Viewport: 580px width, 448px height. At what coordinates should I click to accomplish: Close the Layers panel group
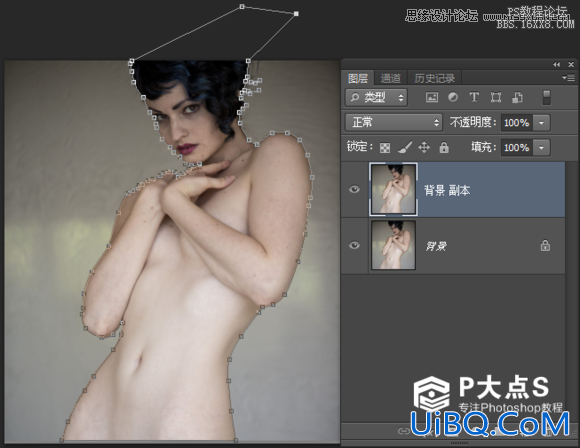(571, 64)
